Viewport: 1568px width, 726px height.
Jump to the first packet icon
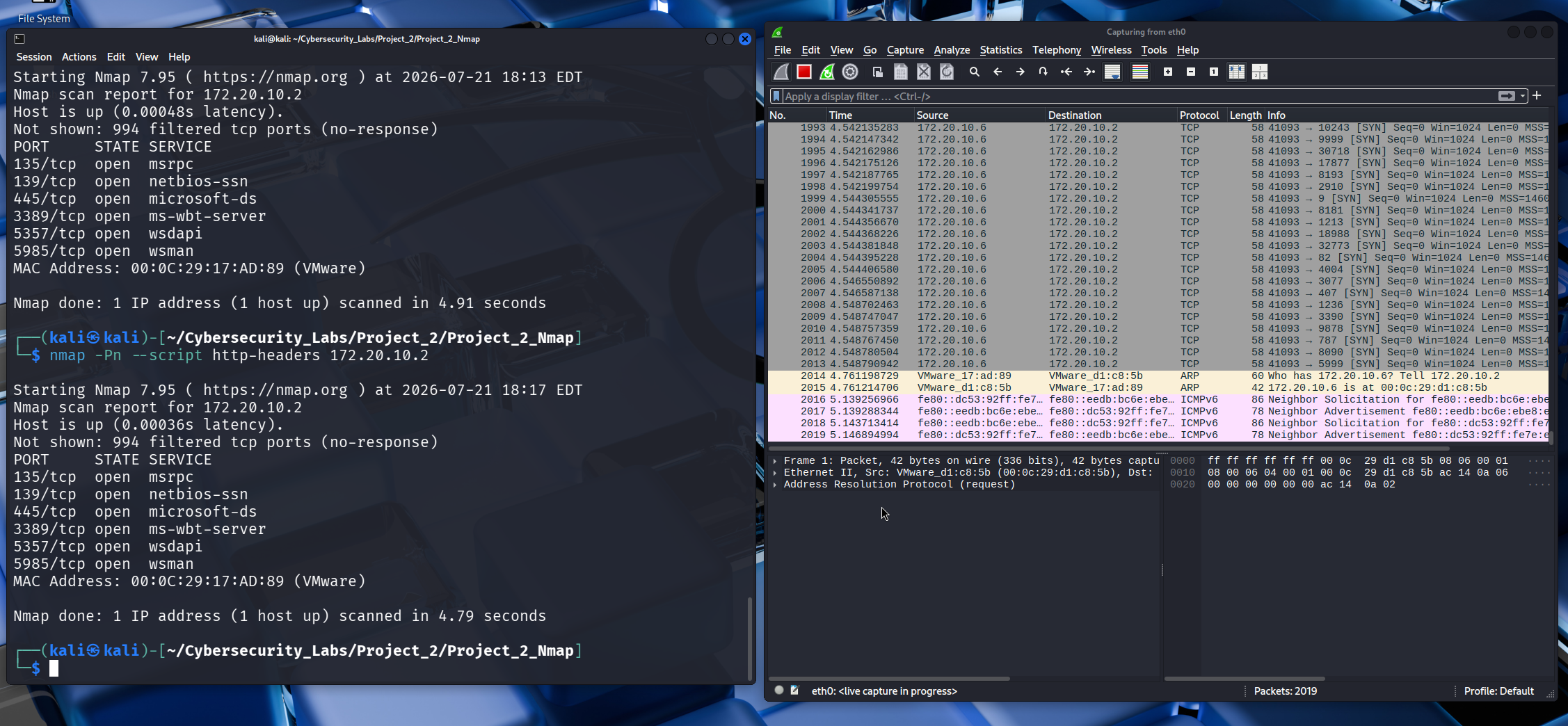click(x=1066, y=72)
